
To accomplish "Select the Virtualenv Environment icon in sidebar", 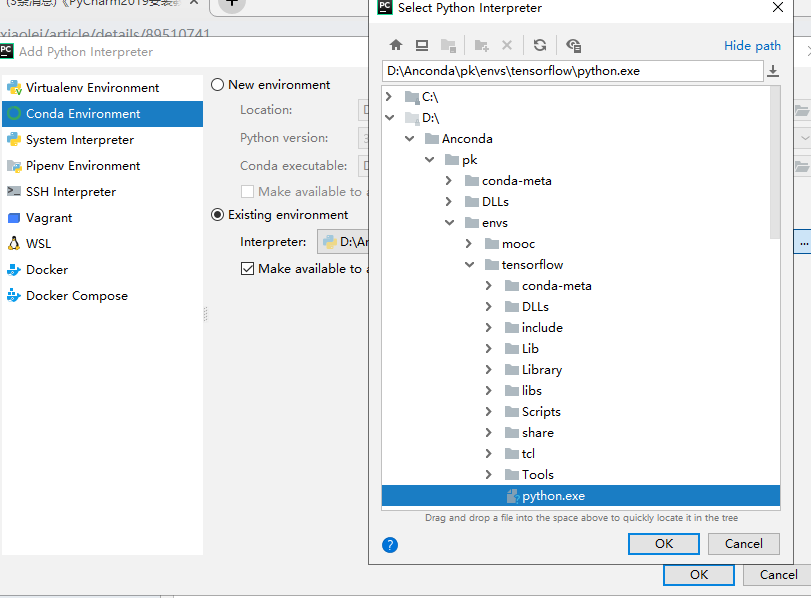I will [x=14, y=87].
